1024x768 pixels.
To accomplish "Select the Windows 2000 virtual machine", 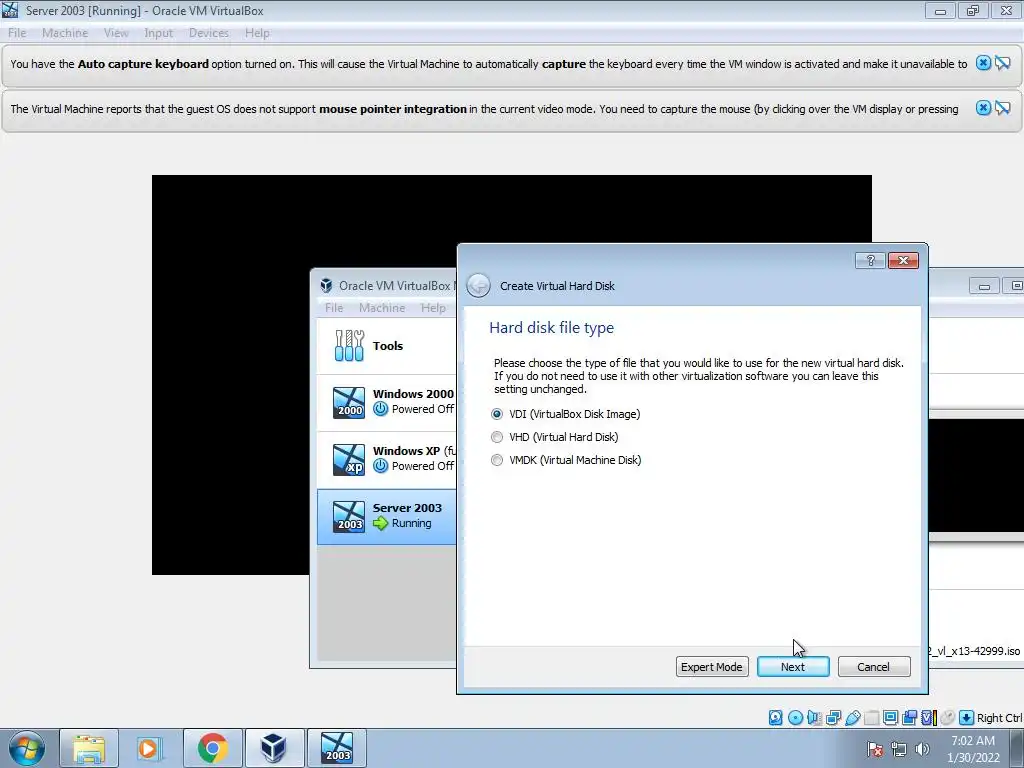I will pyautogui.click(x=387, y=402).
